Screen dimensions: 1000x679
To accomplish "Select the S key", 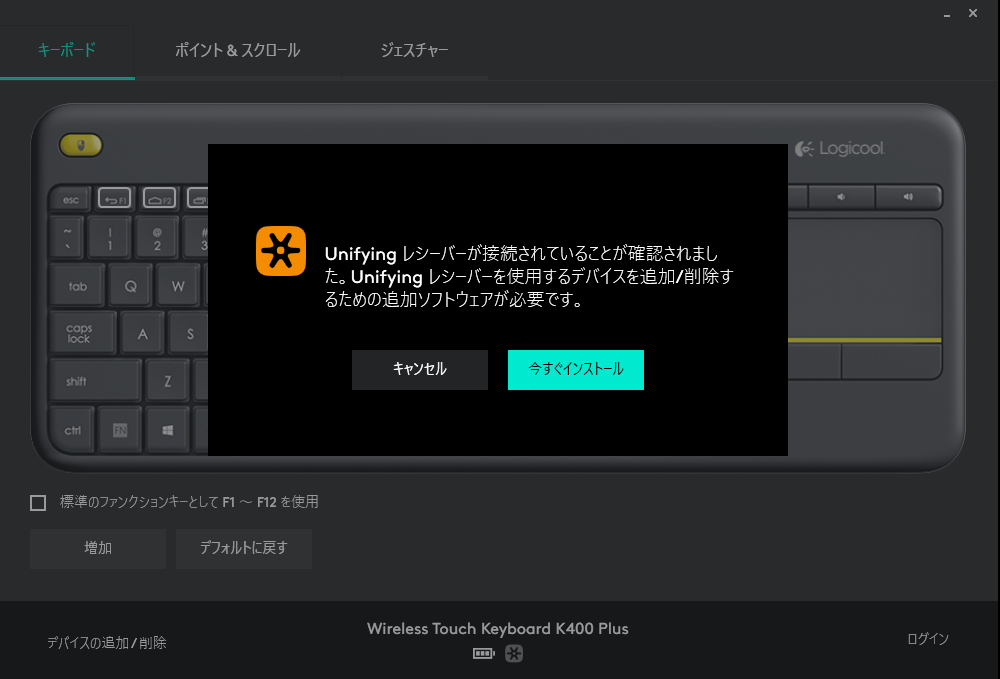I will pos(189,333).
